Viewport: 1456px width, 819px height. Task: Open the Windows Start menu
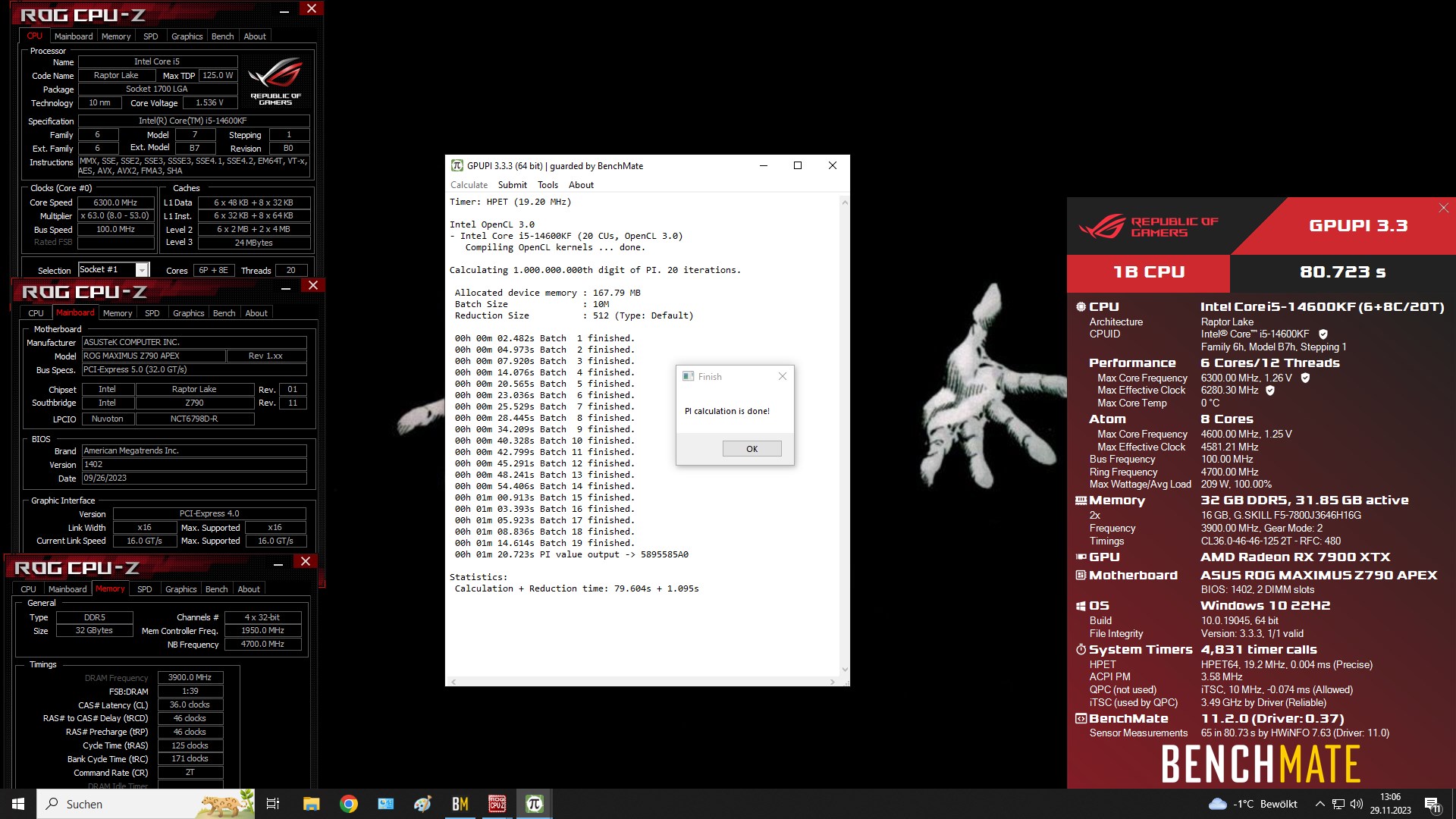pyautogui.click(x=18, y=804)
